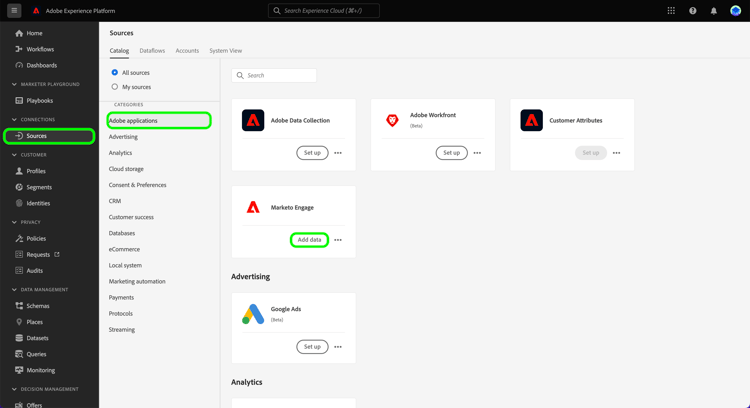Select the Consent & Preferences category
The image size is (750, 408).
pos(137,185)
